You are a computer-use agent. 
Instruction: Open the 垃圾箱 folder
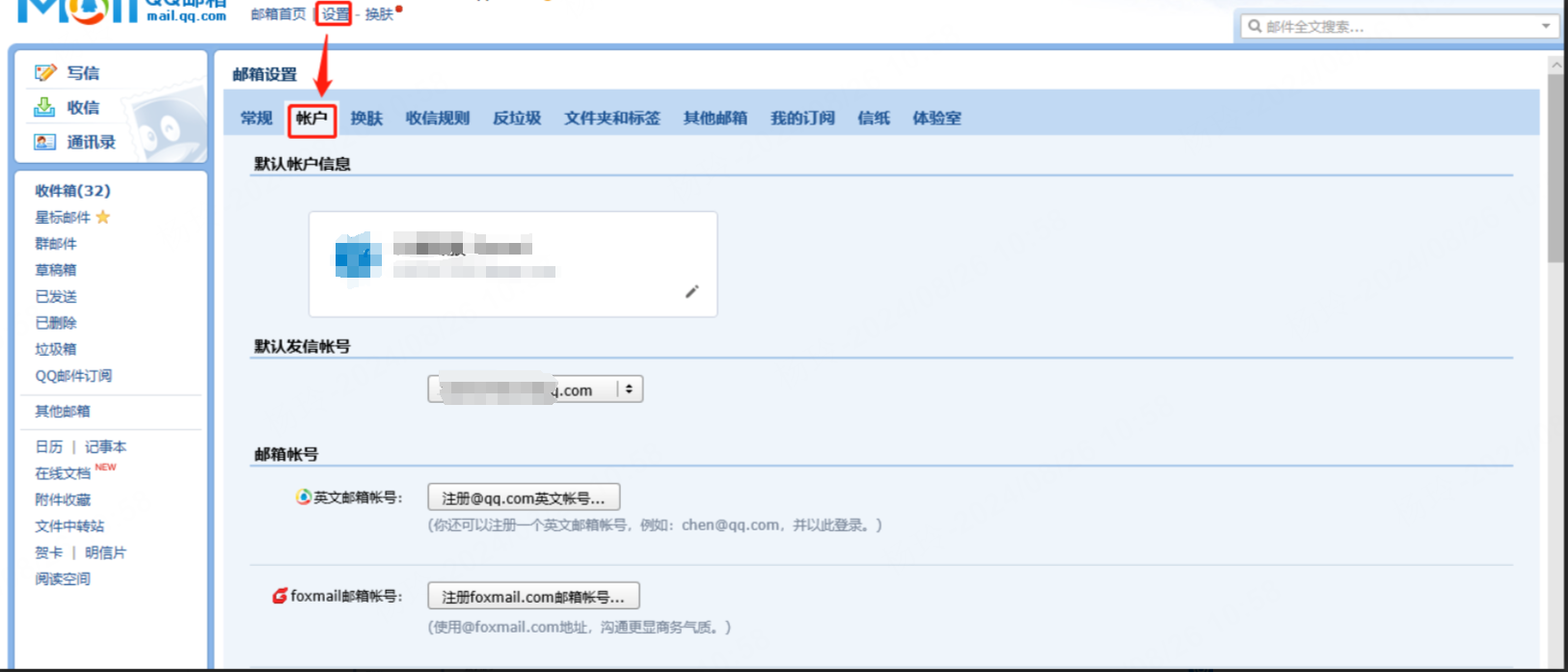coord(56,349)
